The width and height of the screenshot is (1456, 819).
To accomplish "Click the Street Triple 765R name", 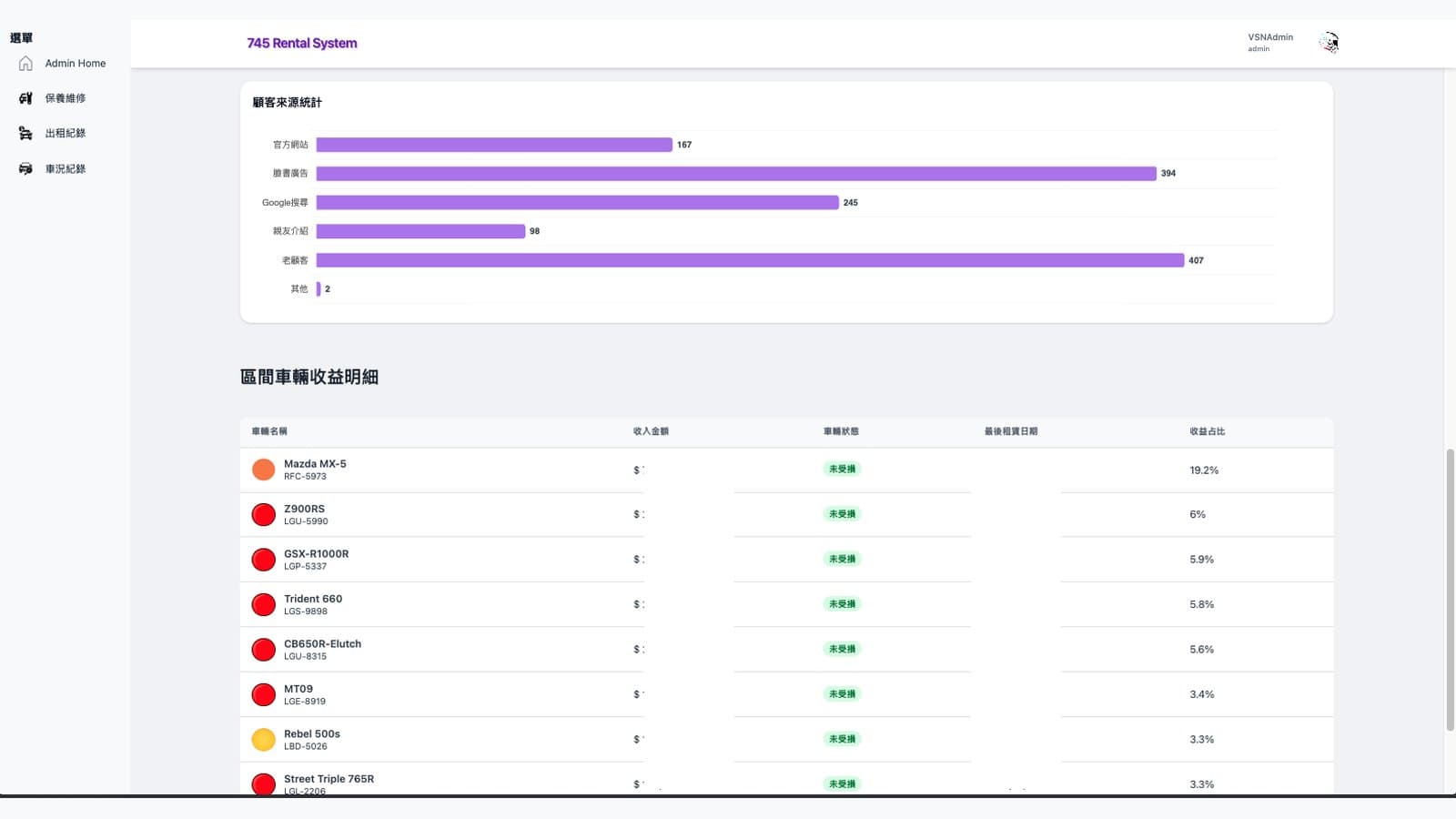I will point(329,779).
